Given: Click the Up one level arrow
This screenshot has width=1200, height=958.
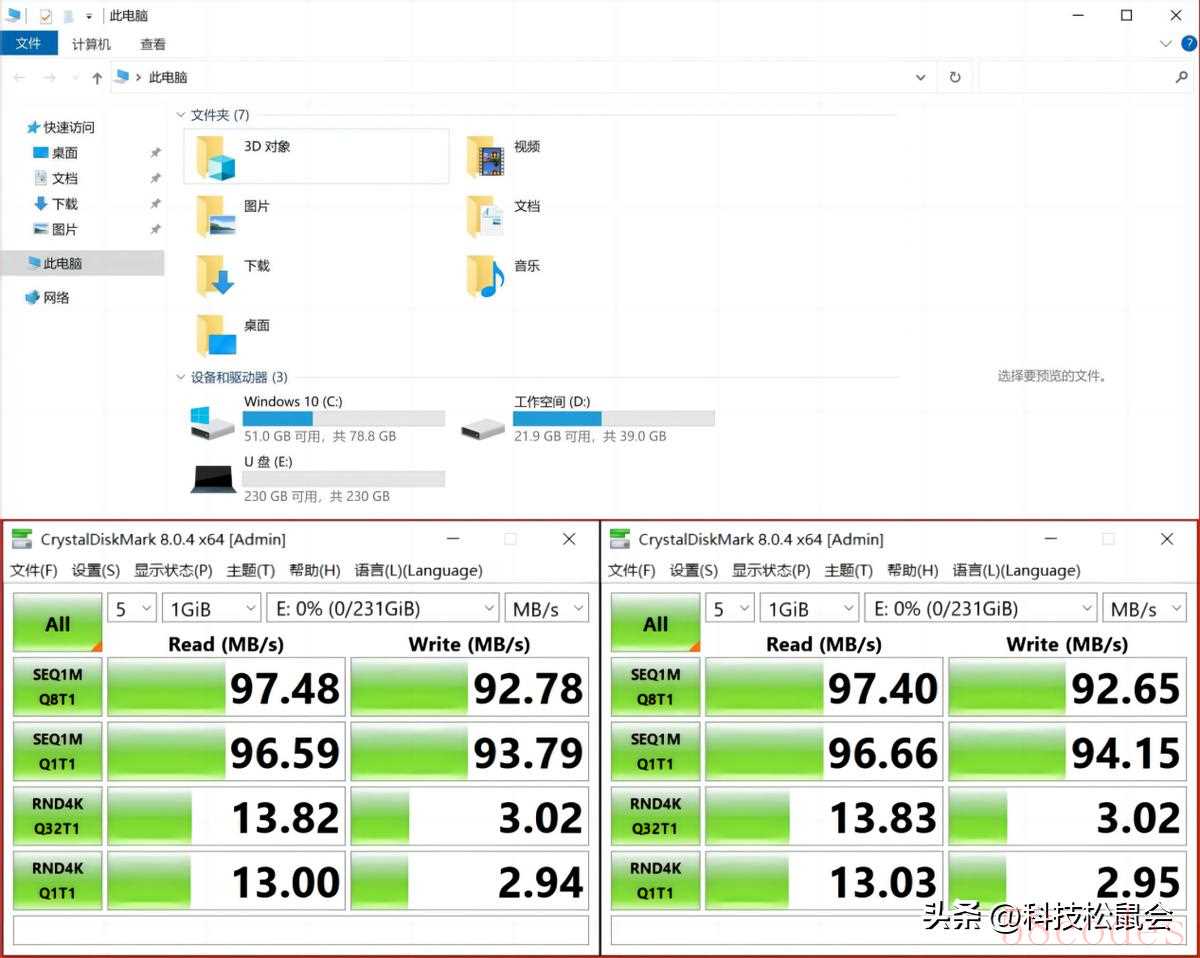Looking at the screenshot, I should [x=97, y=77].
